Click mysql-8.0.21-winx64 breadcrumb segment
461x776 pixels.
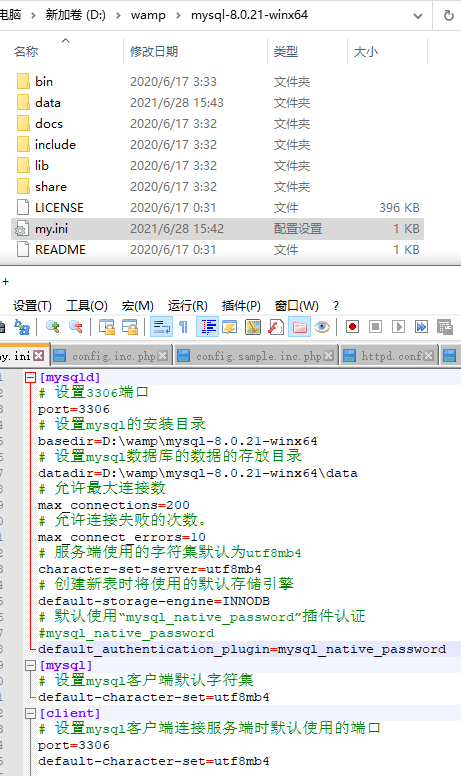coord(249,15)
